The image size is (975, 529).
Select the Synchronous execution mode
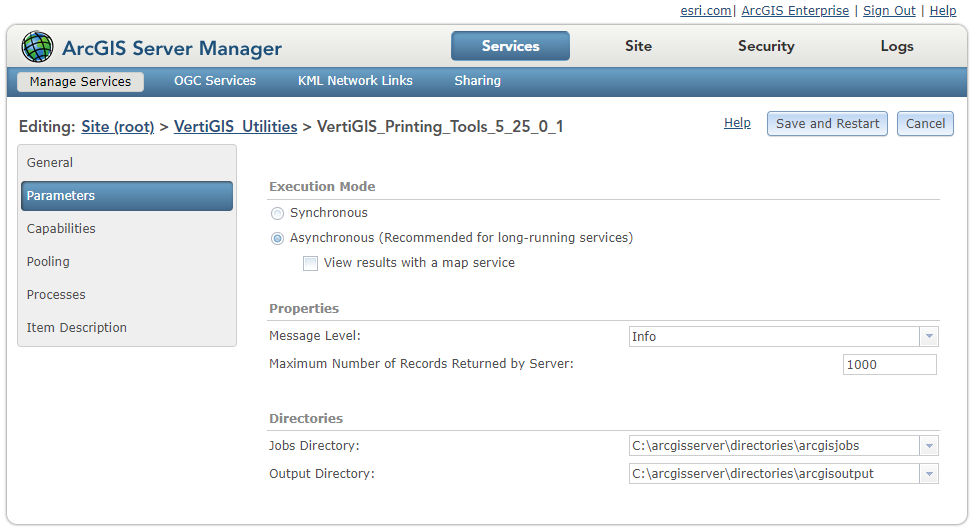[277, 214]
